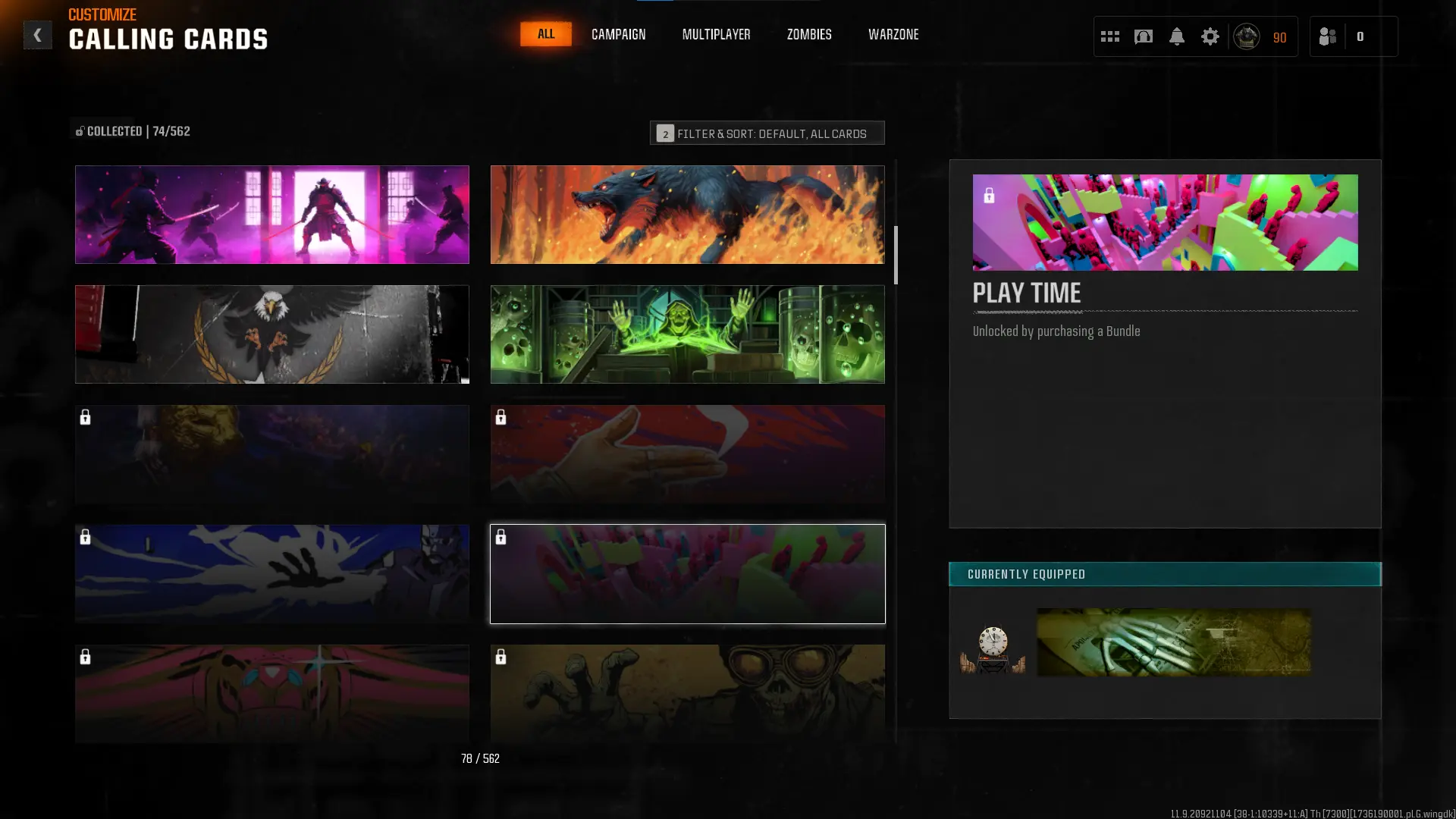
Task: Open the Warzone tab
Action: [x=893, y=34]
